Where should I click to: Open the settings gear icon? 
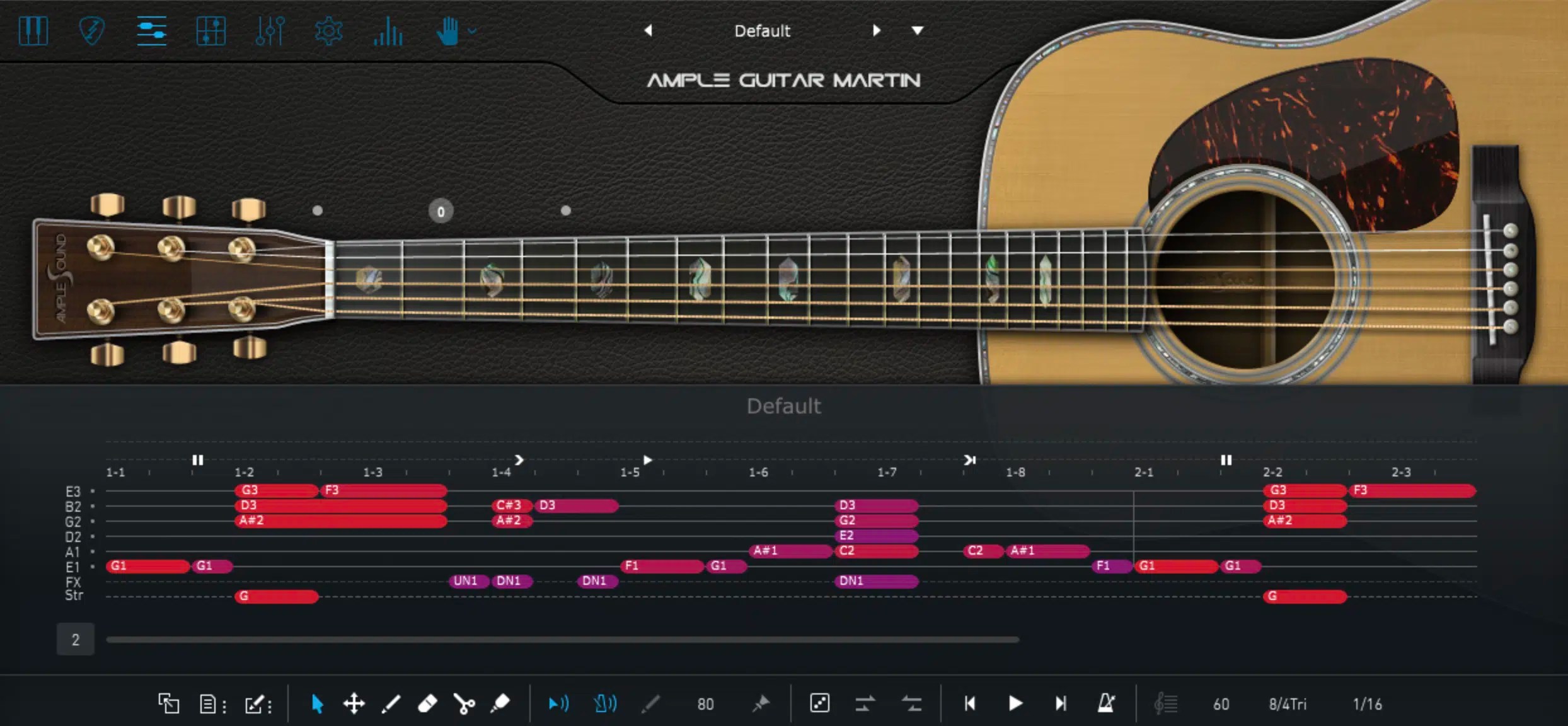(328, 30)
